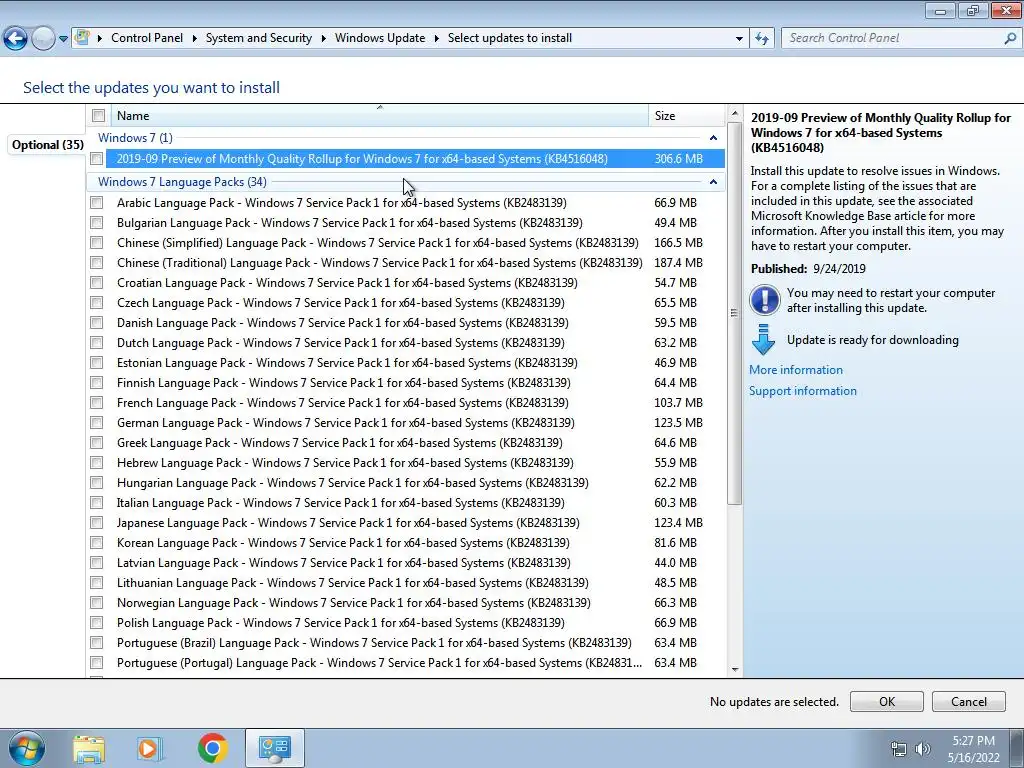Click the volume speaker tray icon
Viewport: 1024px width, 768px height.
point(922,749)
